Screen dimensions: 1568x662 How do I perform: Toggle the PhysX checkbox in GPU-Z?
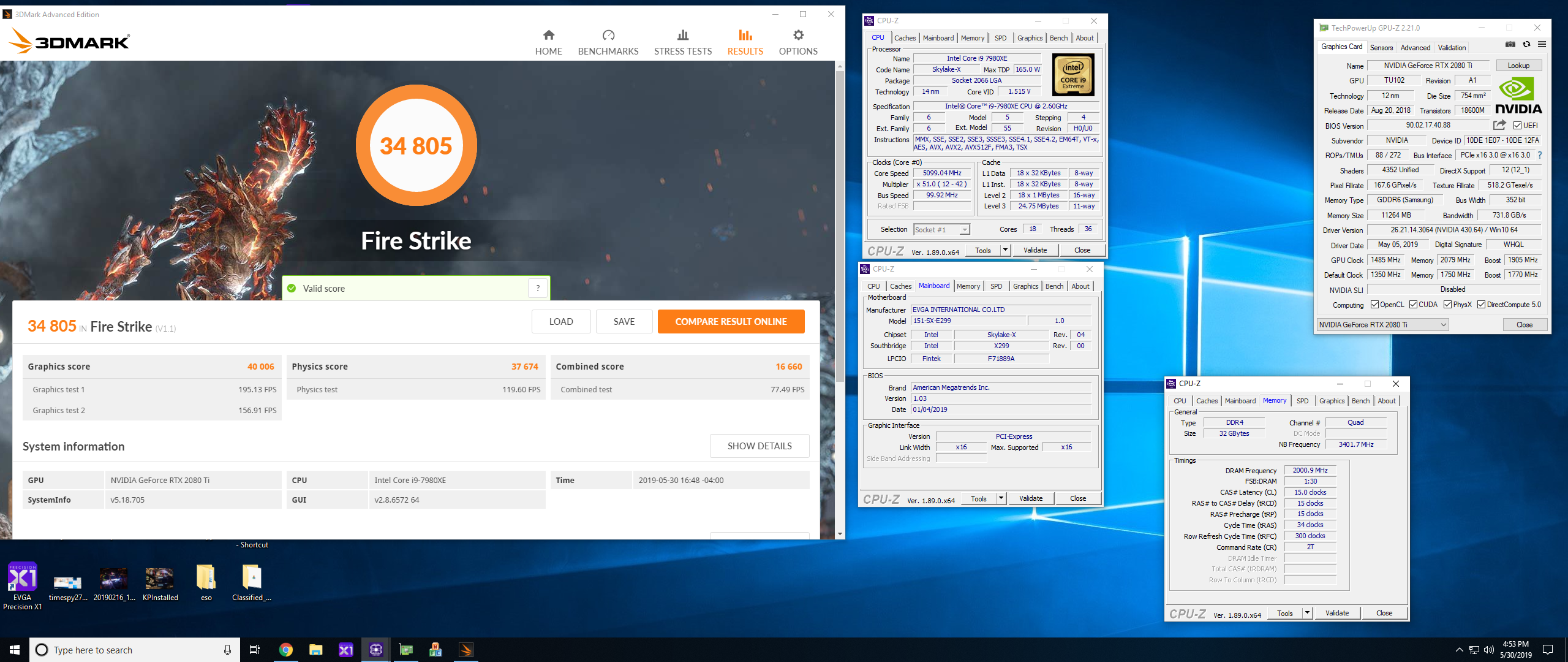click(1447, 305)
